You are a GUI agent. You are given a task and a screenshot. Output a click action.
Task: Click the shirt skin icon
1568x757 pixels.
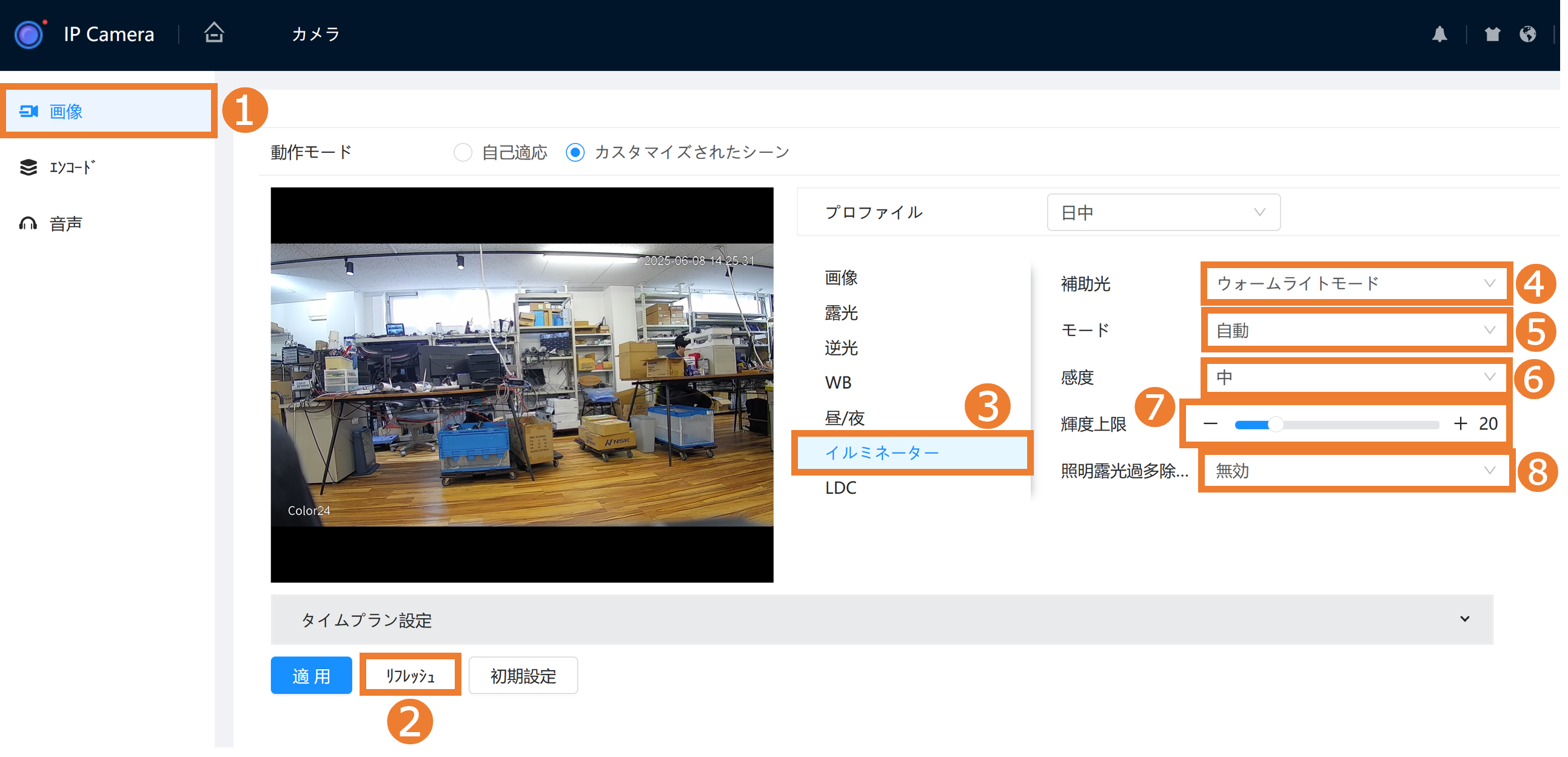(x=1492, y=34)
